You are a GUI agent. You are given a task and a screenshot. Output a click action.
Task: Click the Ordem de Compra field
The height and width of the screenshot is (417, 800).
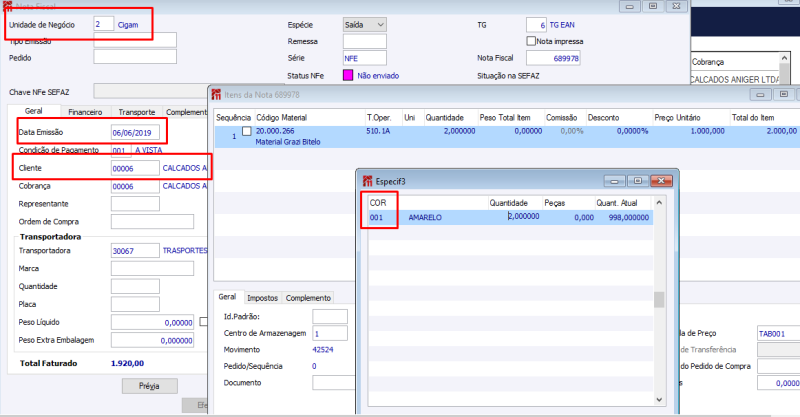(153, 222)
